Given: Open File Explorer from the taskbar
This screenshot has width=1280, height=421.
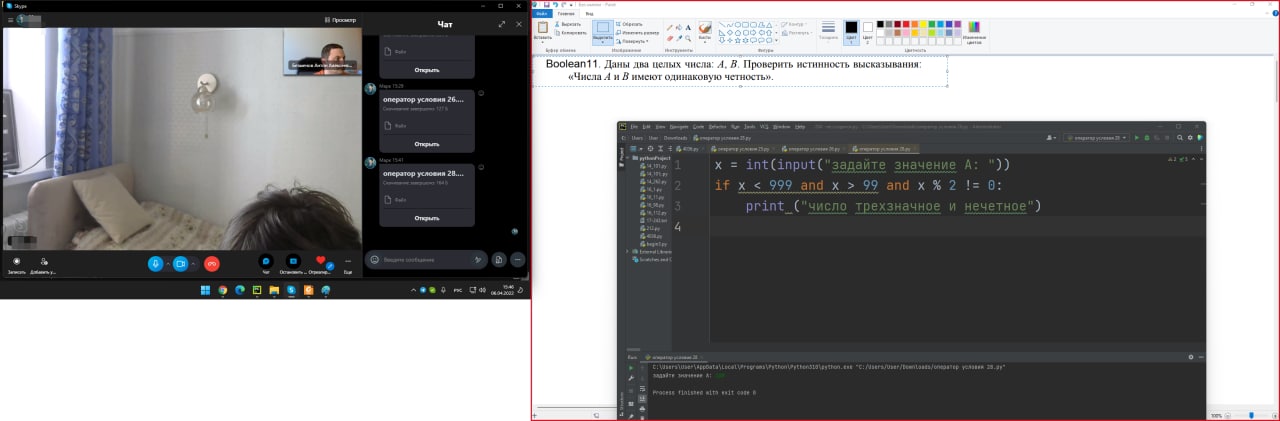Looking at the screenshot, I should (273, 290).
